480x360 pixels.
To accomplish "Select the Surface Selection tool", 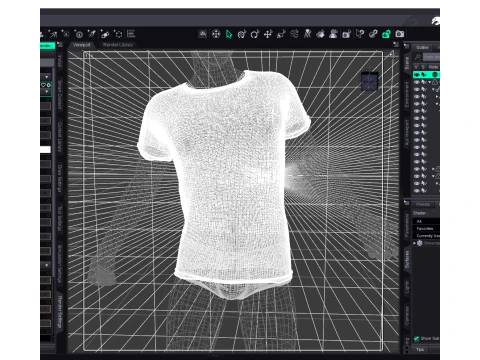I will click(x=320, y=34).
